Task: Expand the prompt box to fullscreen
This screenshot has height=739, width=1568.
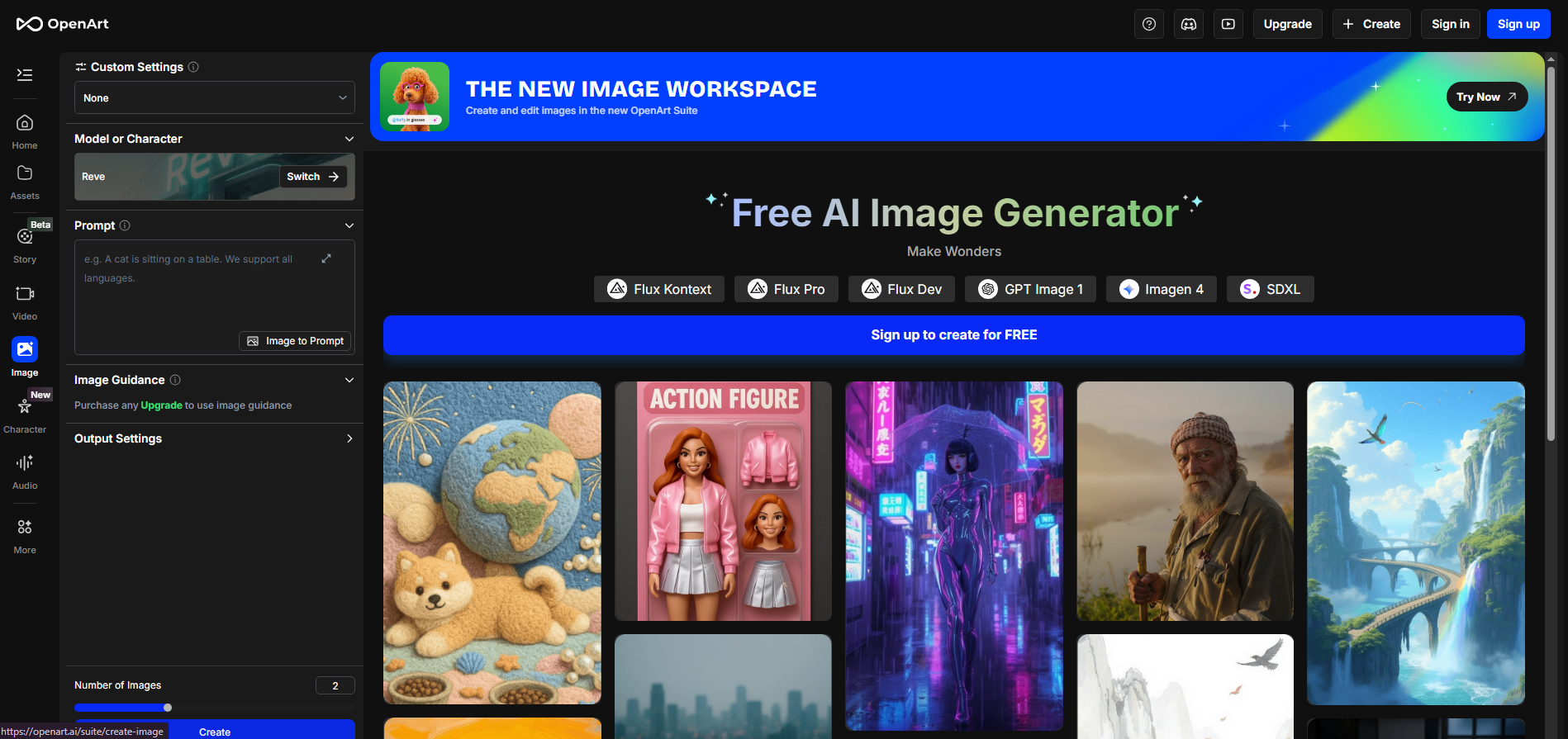Action: pyautogui.click(x=326, y=258)
